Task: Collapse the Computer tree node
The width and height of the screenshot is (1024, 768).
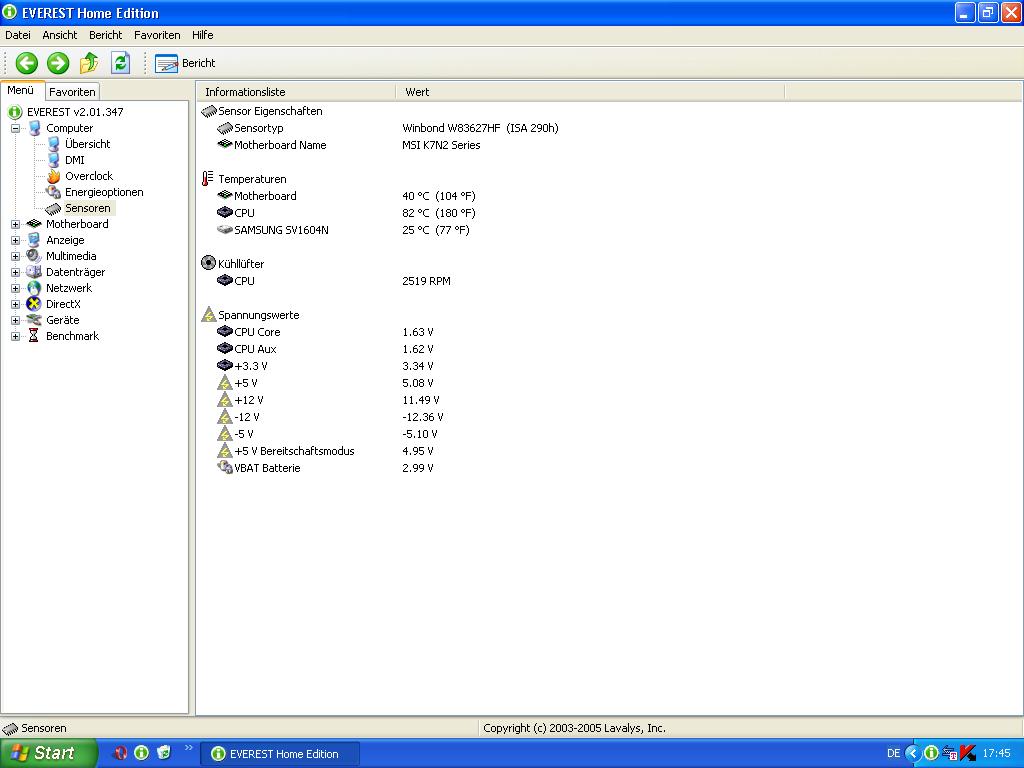Action: pos(15,129)
